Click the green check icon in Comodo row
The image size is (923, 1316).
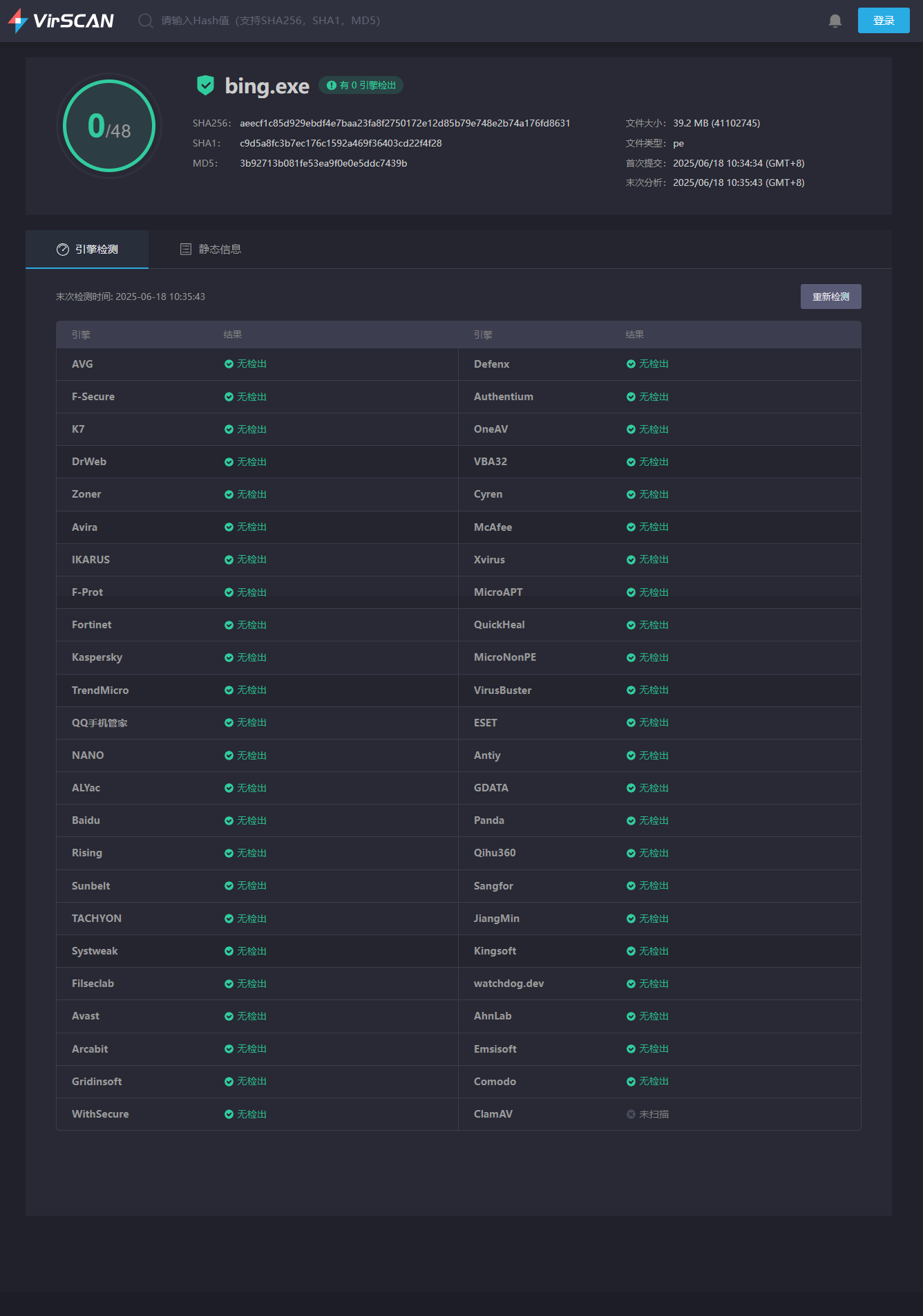631,1082
